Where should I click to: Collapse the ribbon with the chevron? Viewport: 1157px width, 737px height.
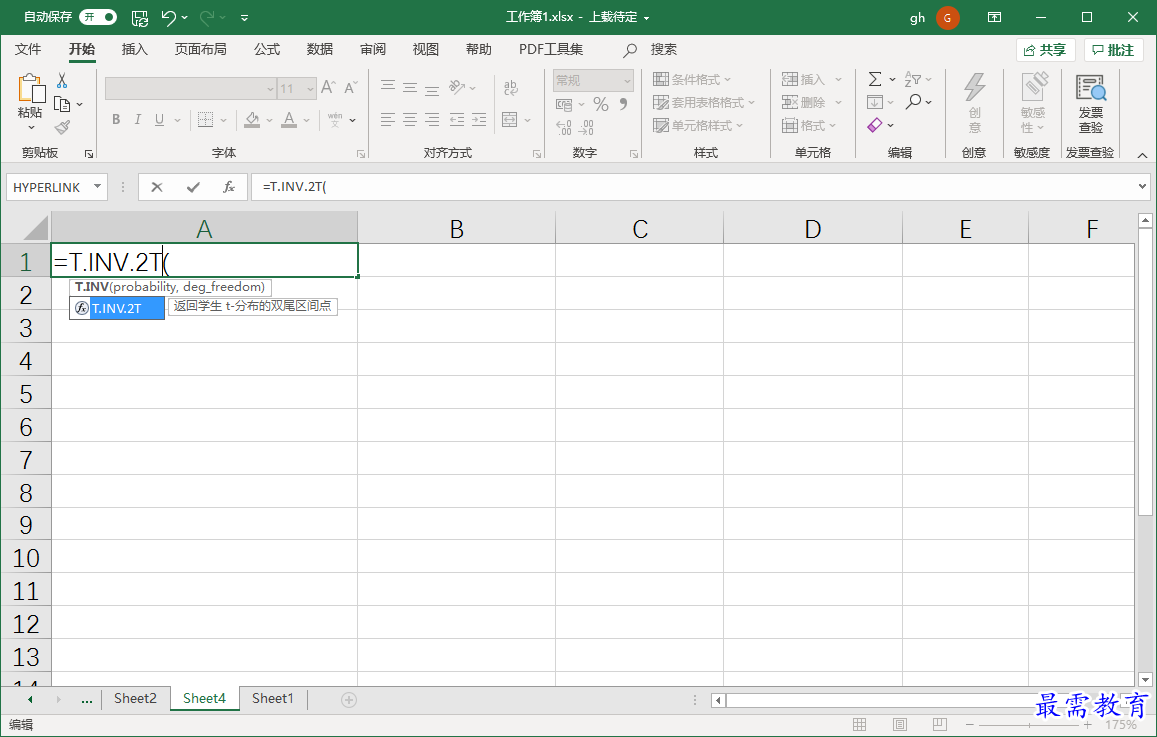1142,155
